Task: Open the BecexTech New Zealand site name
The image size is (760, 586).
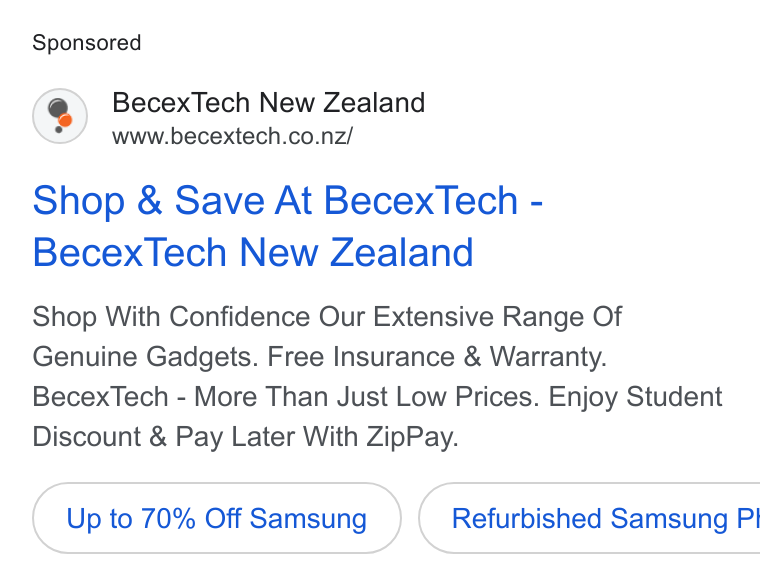Action: tap(269, 103)
